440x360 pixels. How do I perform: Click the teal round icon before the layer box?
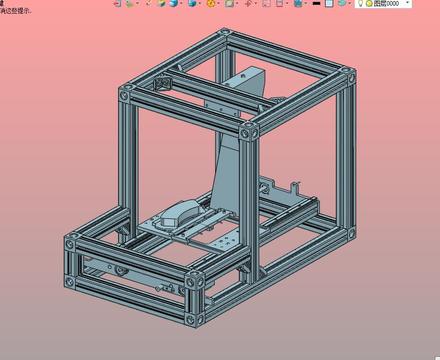pos(342,3)
